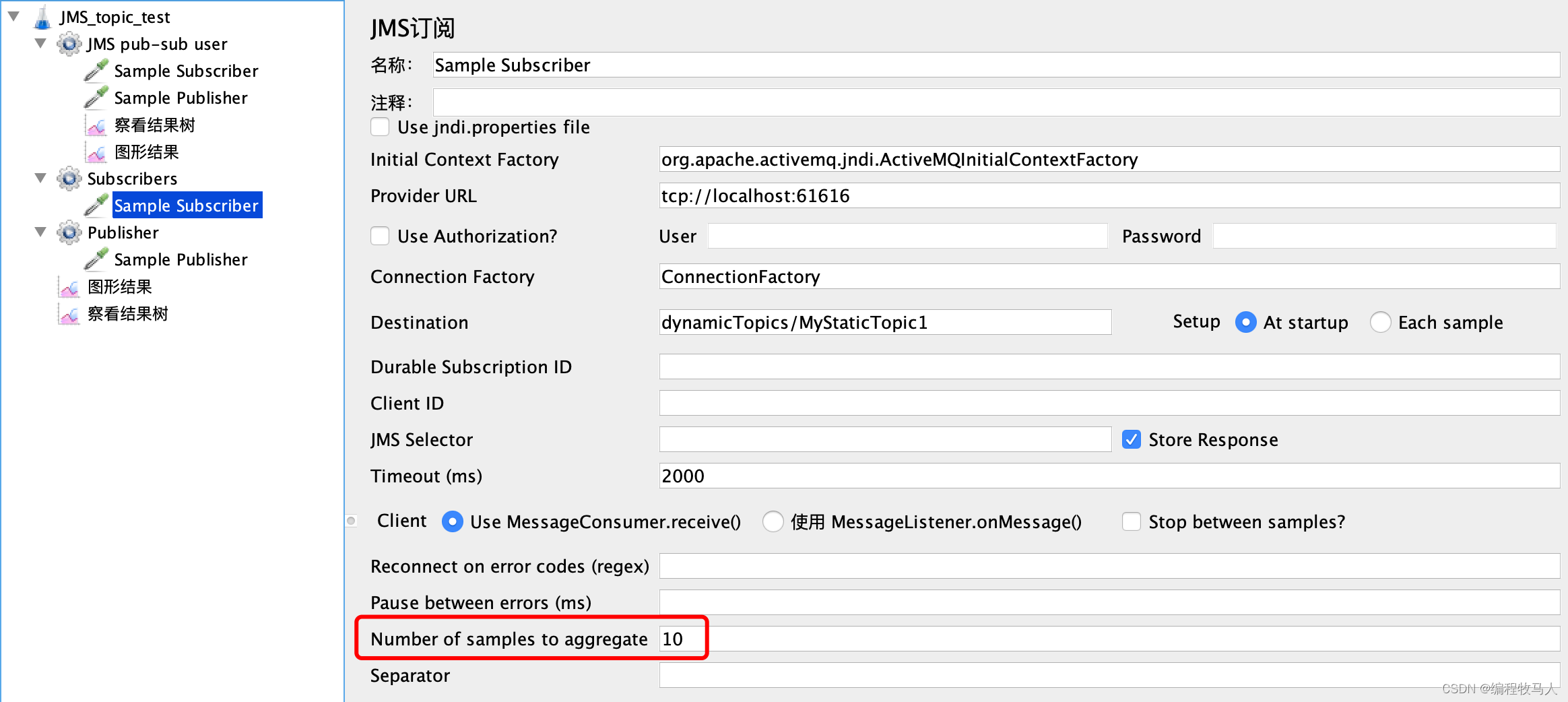Click the Client ID field

[x=1109, y=403]
